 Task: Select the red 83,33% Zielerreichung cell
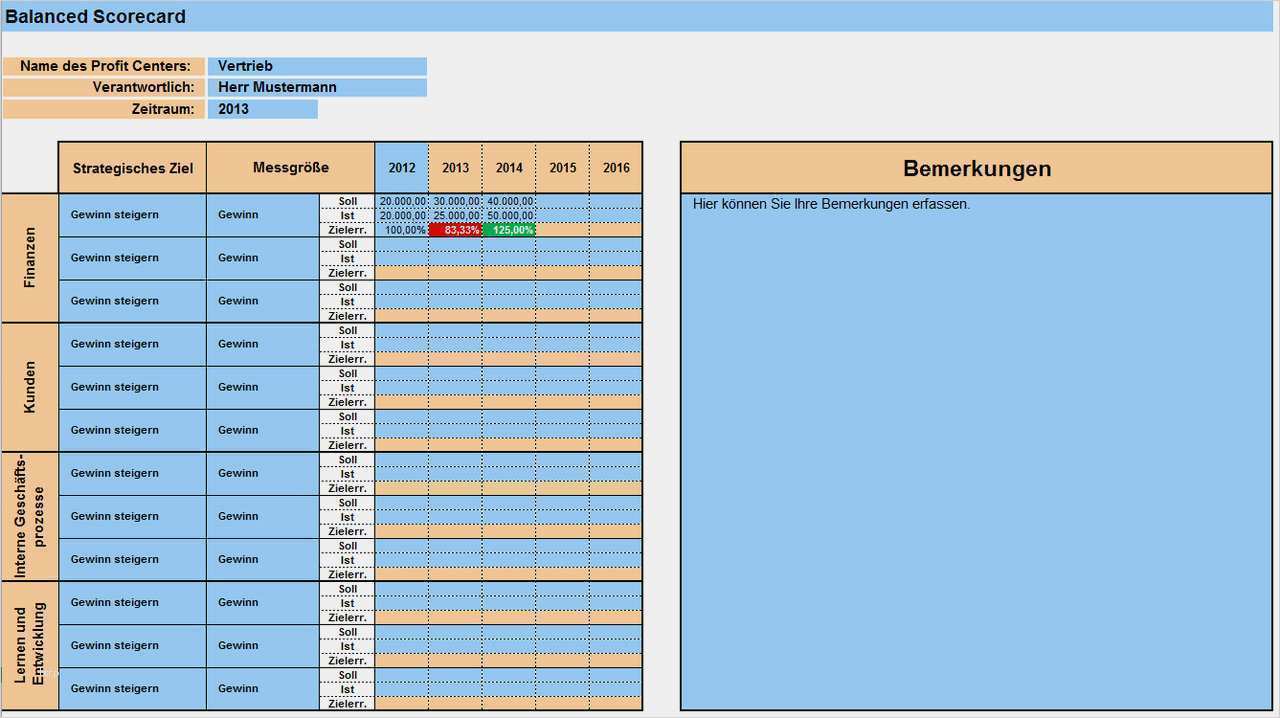(x=455, y=229)
